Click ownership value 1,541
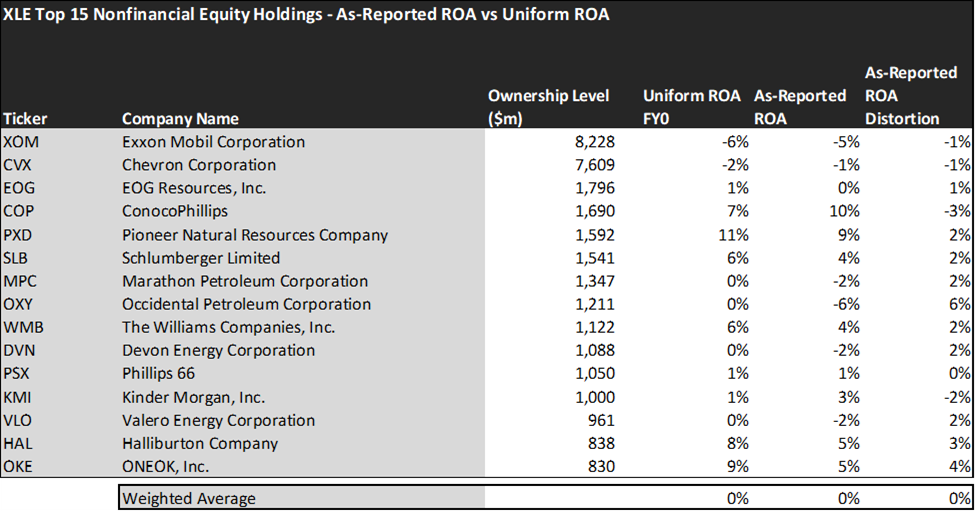 click(595, 259)
